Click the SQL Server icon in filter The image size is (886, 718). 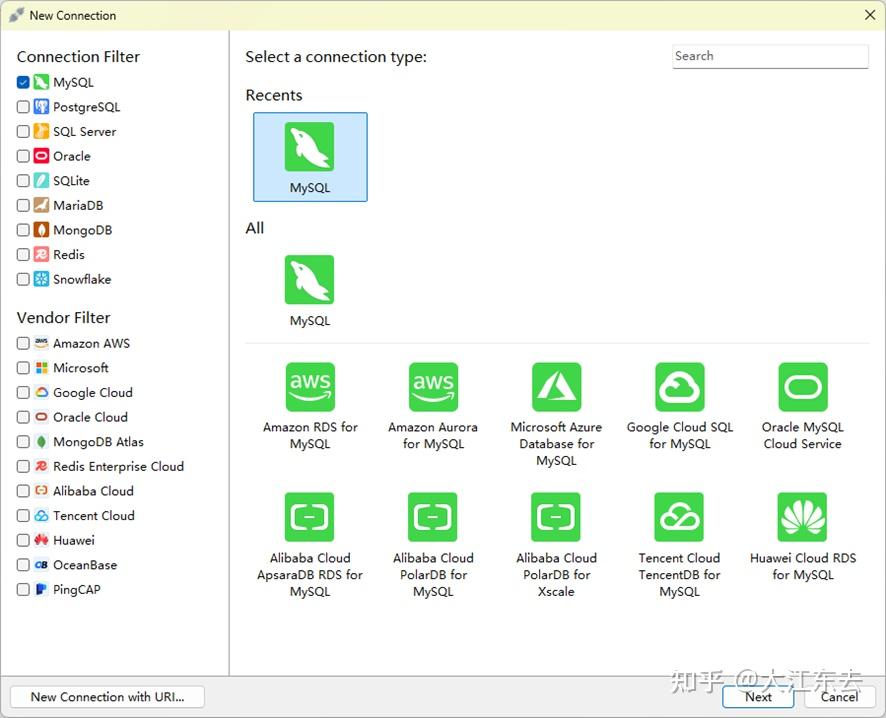[41, 131]
